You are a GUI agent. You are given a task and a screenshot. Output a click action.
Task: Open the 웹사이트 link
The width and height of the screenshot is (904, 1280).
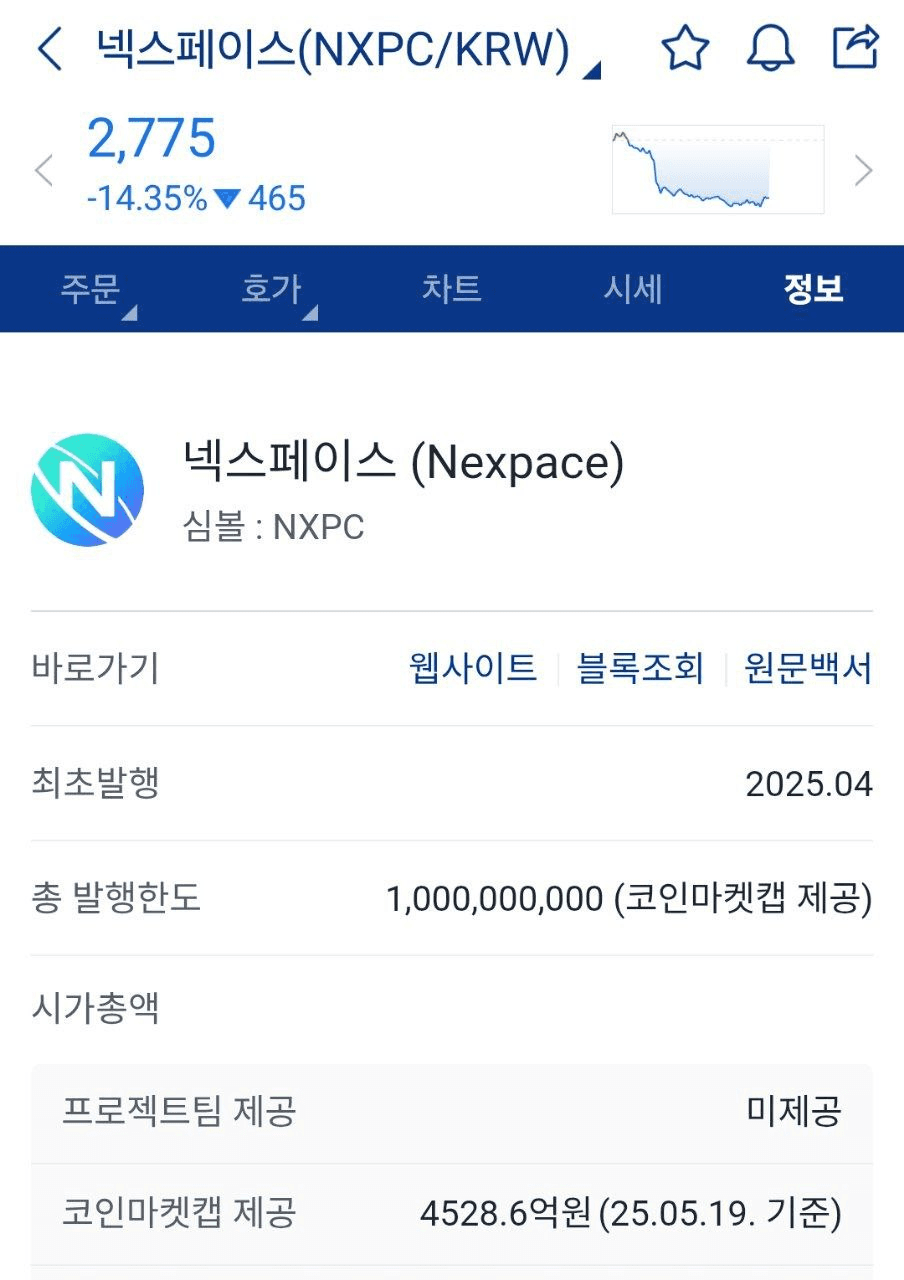[x=473, y=668]
